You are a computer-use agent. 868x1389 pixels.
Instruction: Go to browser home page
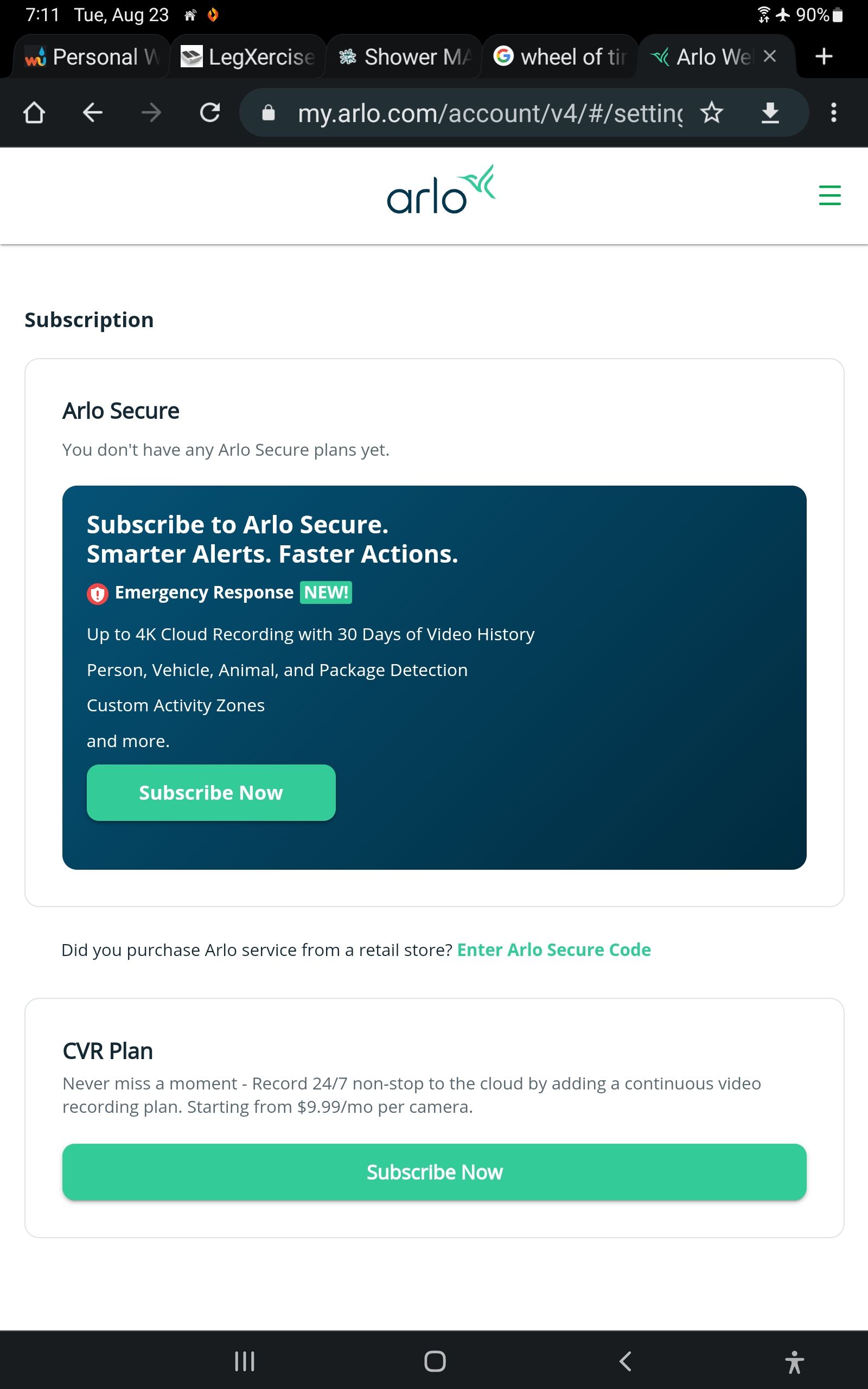pyautogui.click(x=34, y=112)
